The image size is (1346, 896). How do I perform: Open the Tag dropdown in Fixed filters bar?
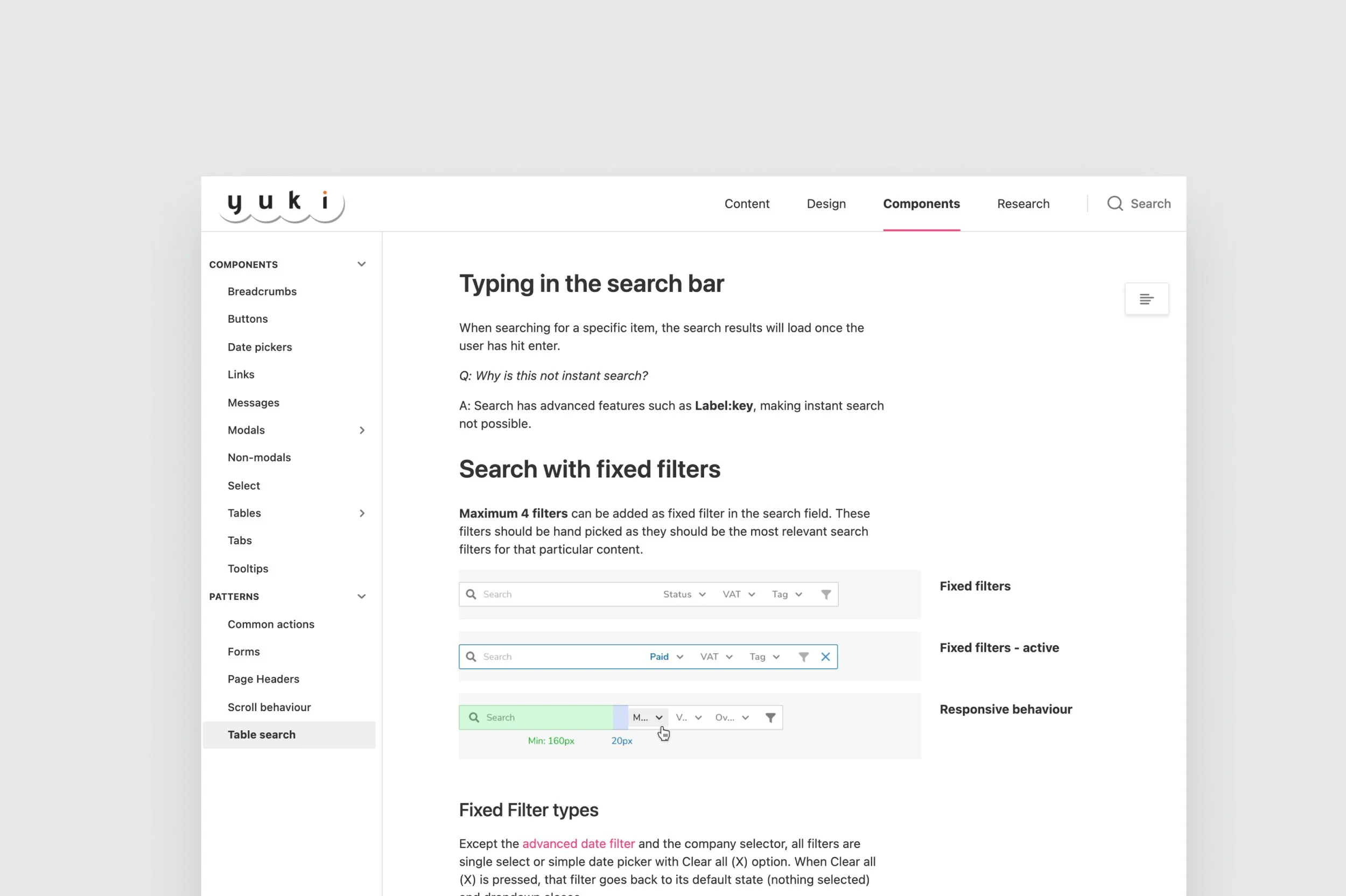click(x=787, y=594)
